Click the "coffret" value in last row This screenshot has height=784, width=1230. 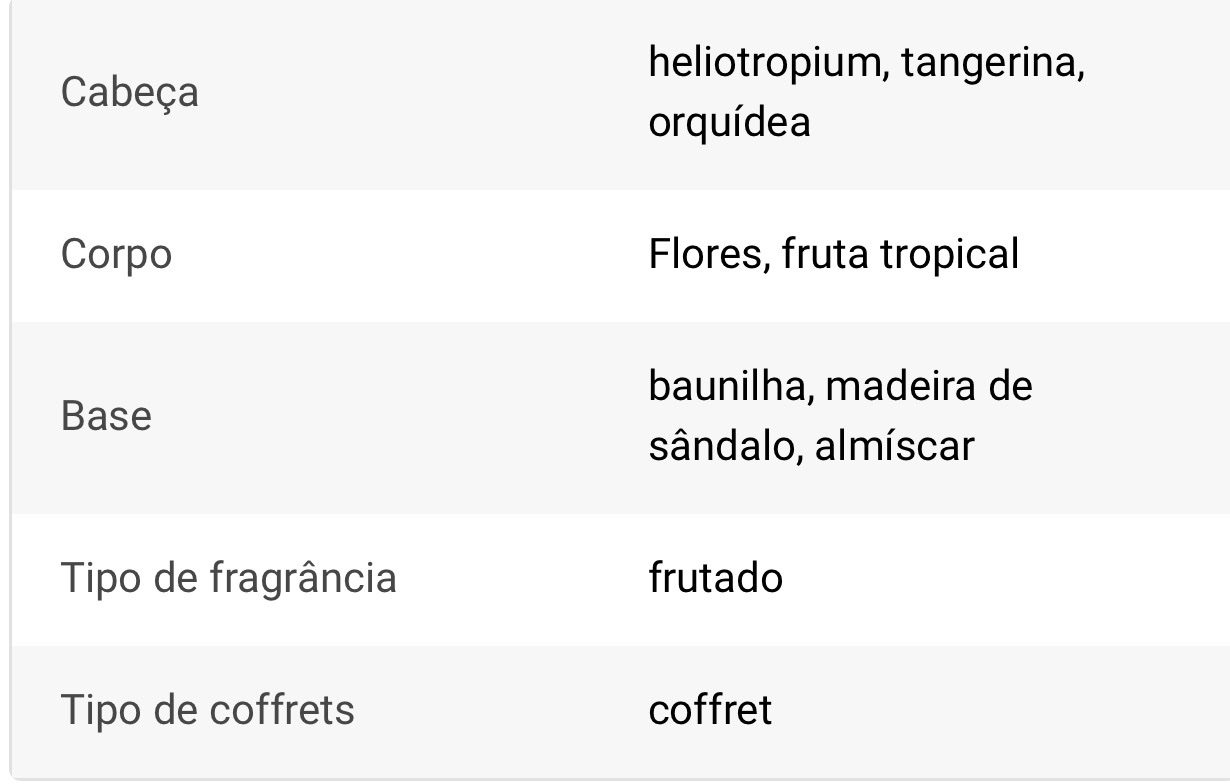click(710, 710)
